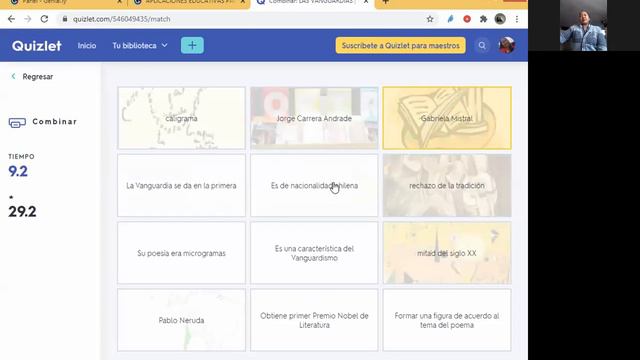Click the Quizlet logo
The height and width of the screenshot is (360, 640).
(x=37, y=46)
